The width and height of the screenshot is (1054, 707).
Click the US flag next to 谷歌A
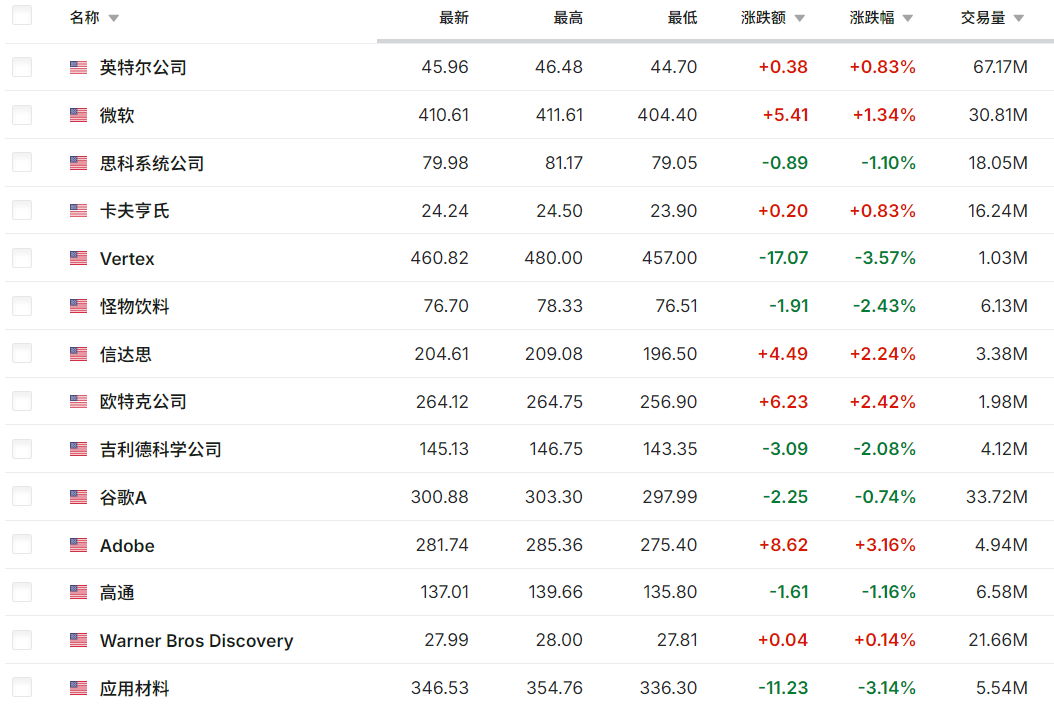[78, 497]
